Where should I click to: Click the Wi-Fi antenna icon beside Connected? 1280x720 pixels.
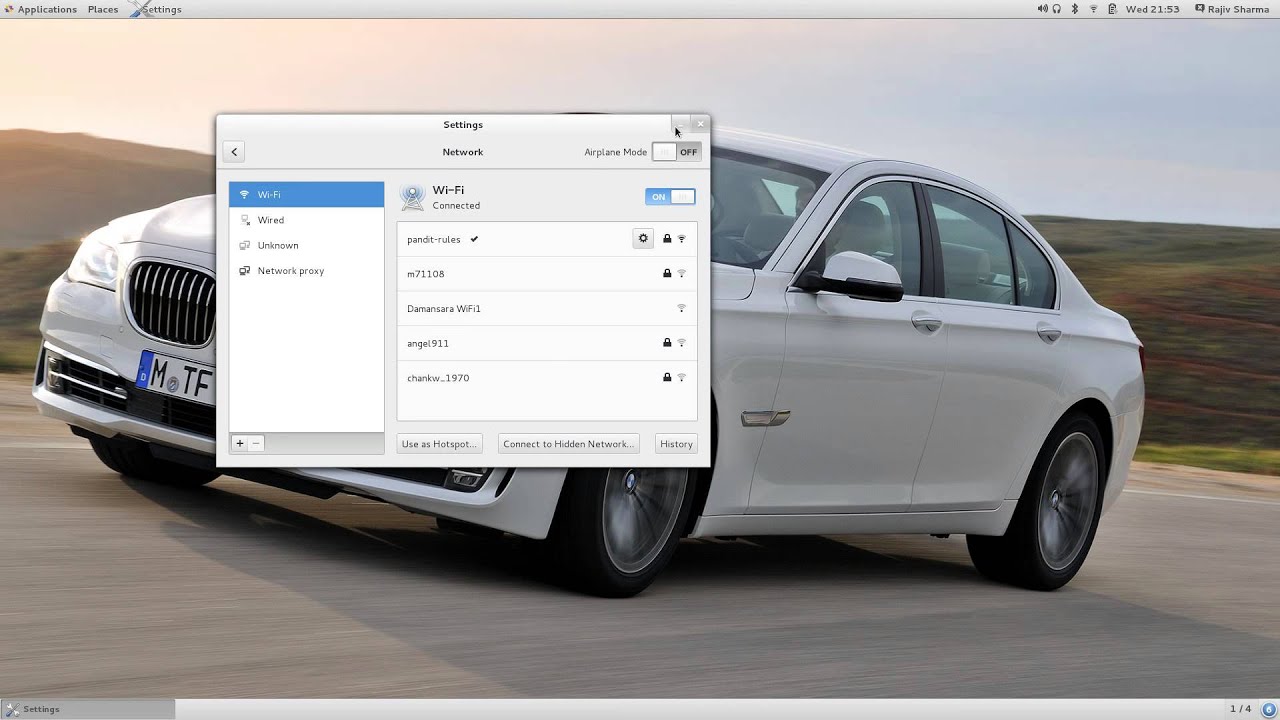(412, 197)
